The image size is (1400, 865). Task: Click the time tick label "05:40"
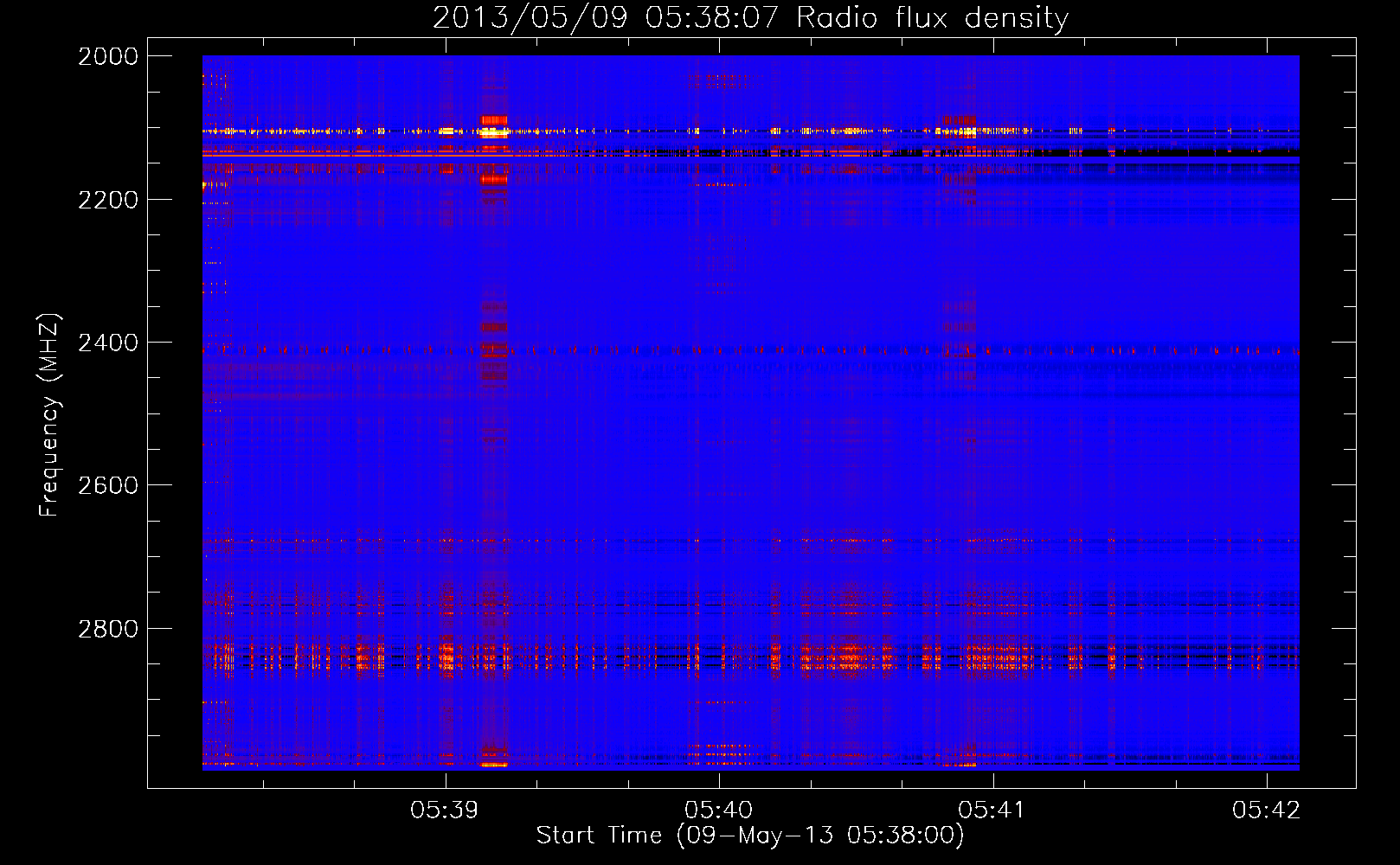[719, 811]
